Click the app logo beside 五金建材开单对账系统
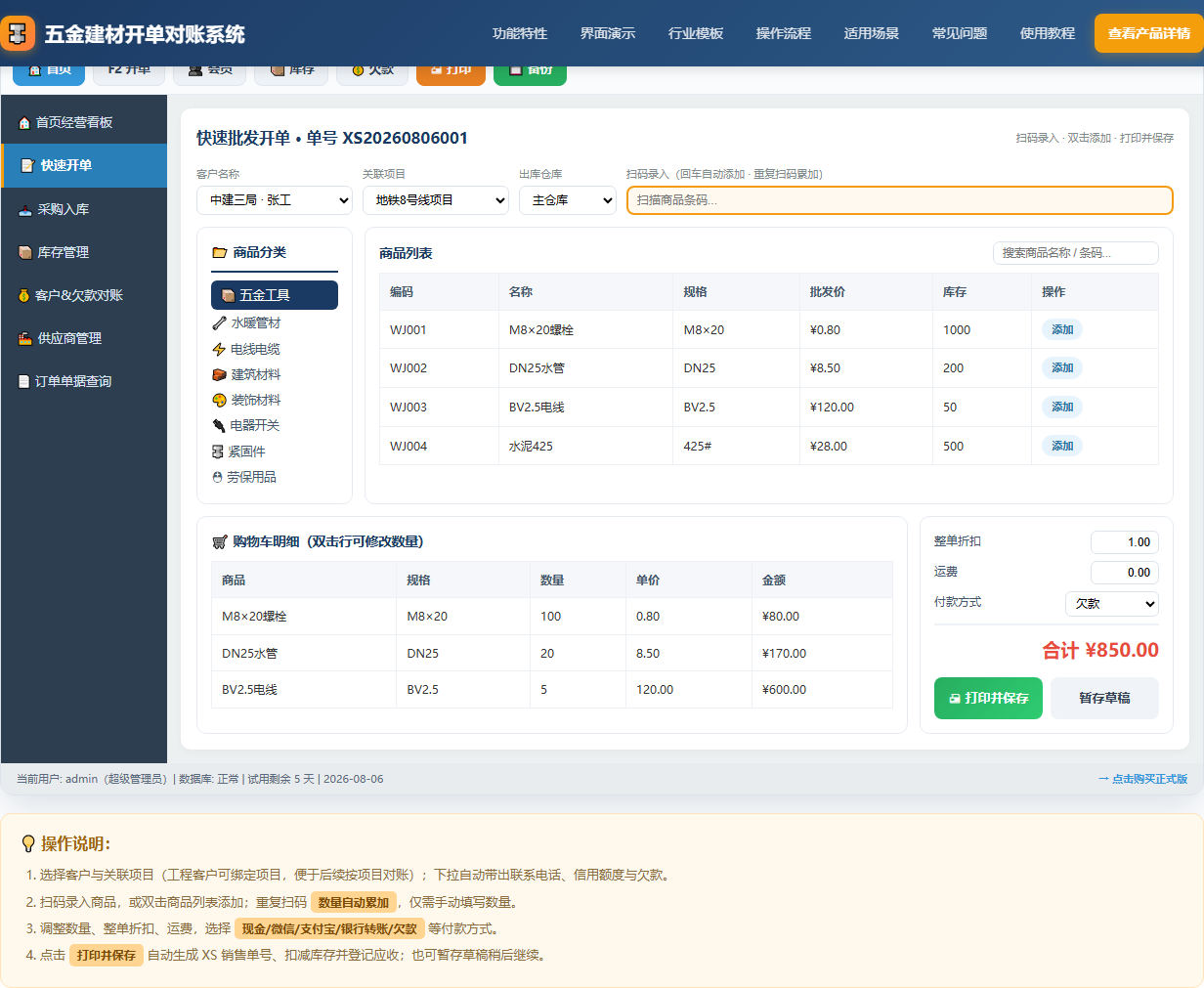 pyautogui.click(x=18, y=33)
